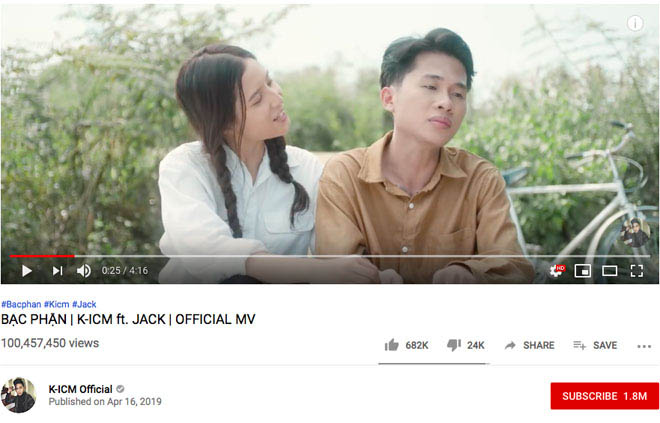
Task: Open the #Jack hashtag link
Action: click(84, 304)
